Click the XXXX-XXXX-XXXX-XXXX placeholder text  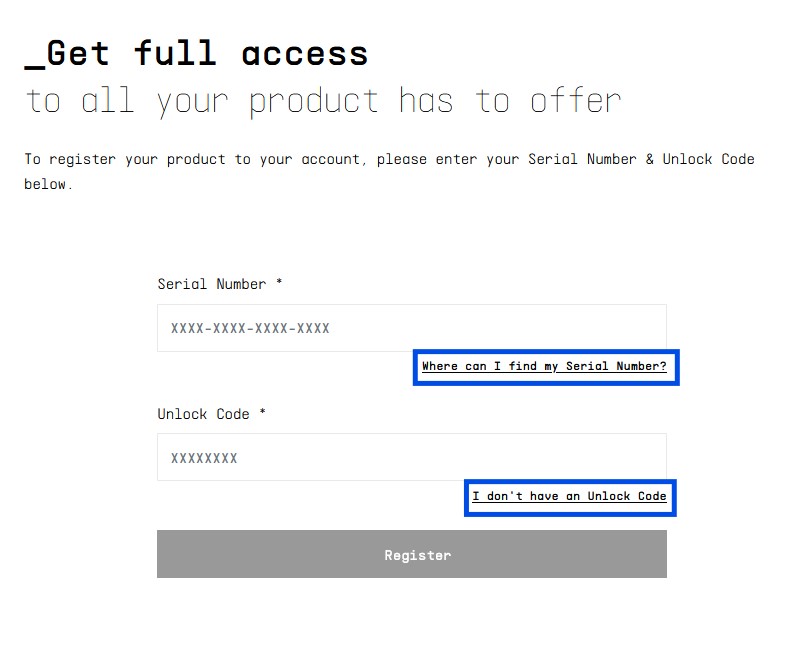(250, 328)
